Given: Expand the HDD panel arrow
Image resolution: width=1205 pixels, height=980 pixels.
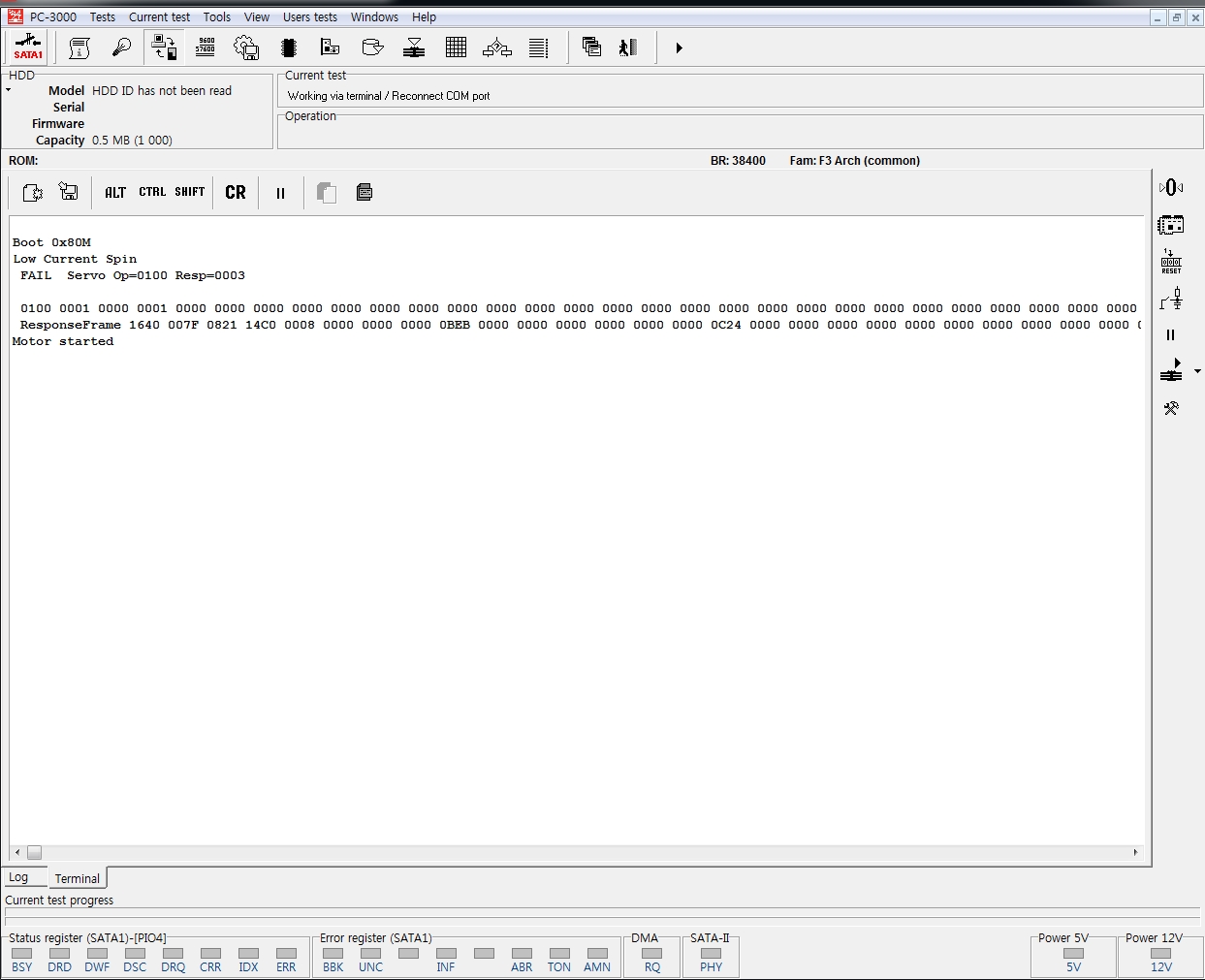Looking at the screenshot, I should [x=8, y=90].
